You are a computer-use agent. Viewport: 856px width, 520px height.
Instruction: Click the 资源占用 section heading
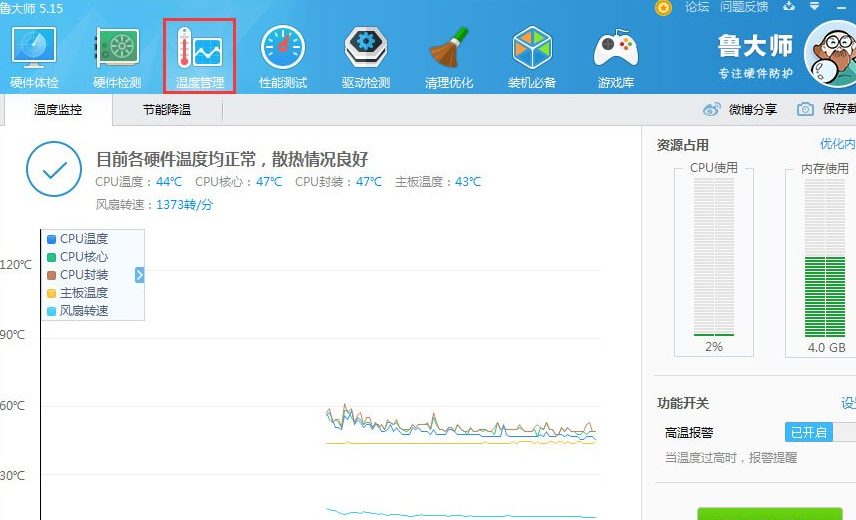683,145
